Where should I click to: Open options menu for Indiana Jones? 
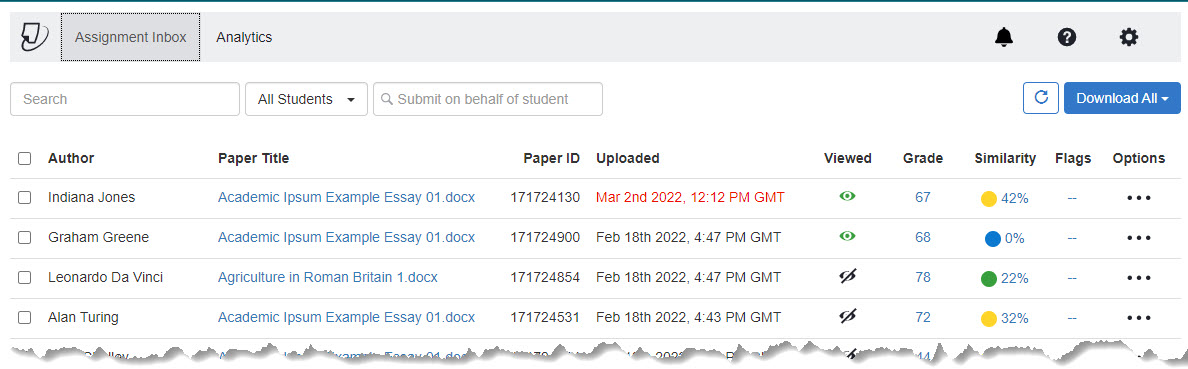coord(1139,198)
